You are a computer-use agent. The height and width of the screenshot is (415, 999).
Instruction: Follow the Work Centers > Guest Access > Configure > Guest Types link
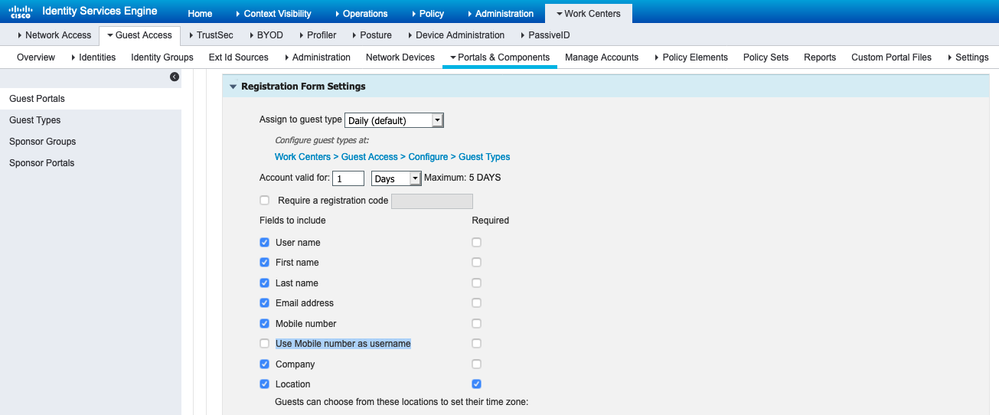[392, 156]
